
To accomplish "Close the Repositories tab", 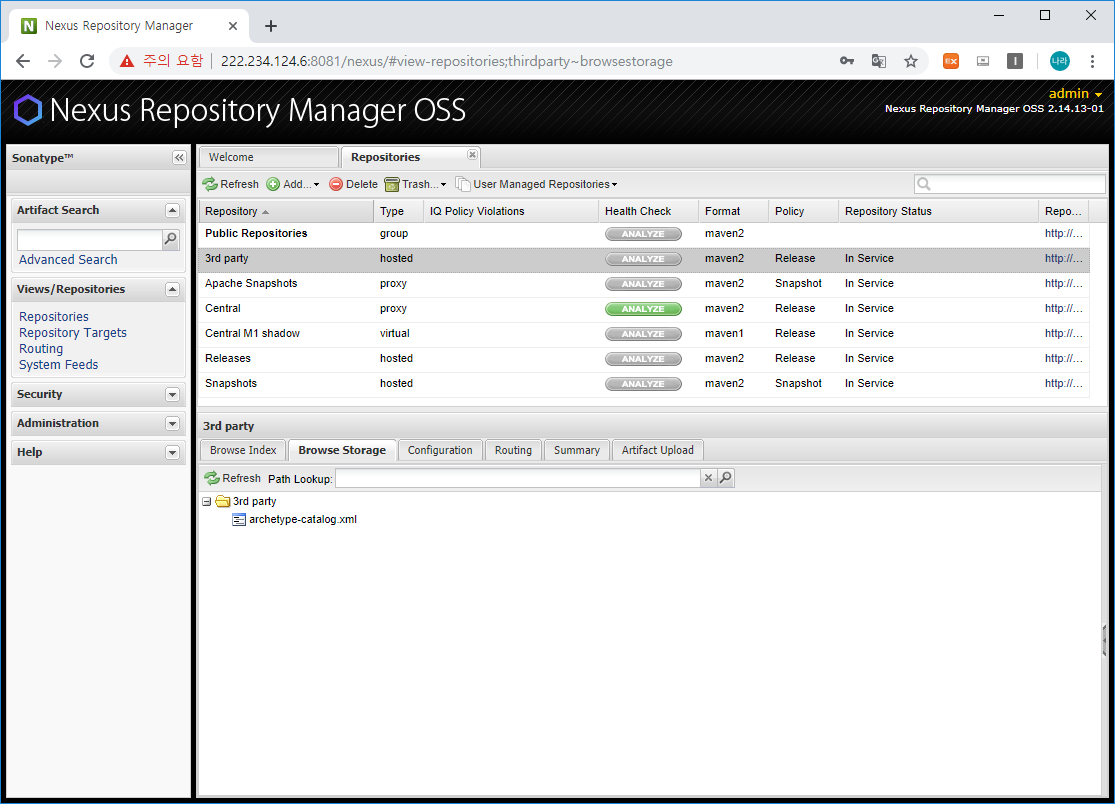I will tap(472, 154).
